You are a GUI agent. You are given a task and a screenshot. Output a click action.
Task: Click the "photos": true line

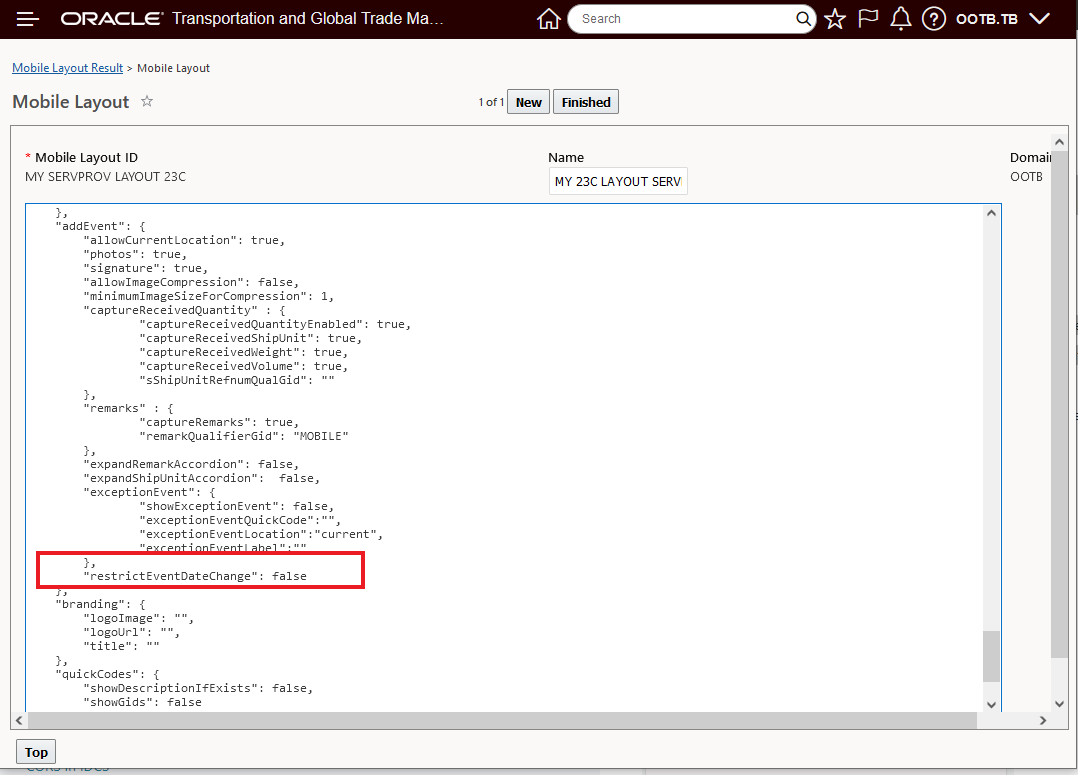(135, 254)
